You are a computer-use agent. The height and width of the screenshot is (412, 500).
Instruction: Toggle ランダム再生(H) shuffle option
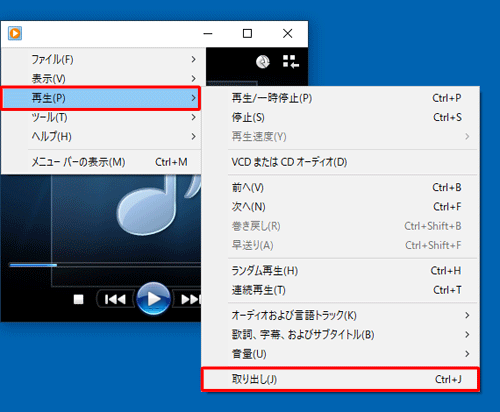pyautogui.click(x=340, y=271)
